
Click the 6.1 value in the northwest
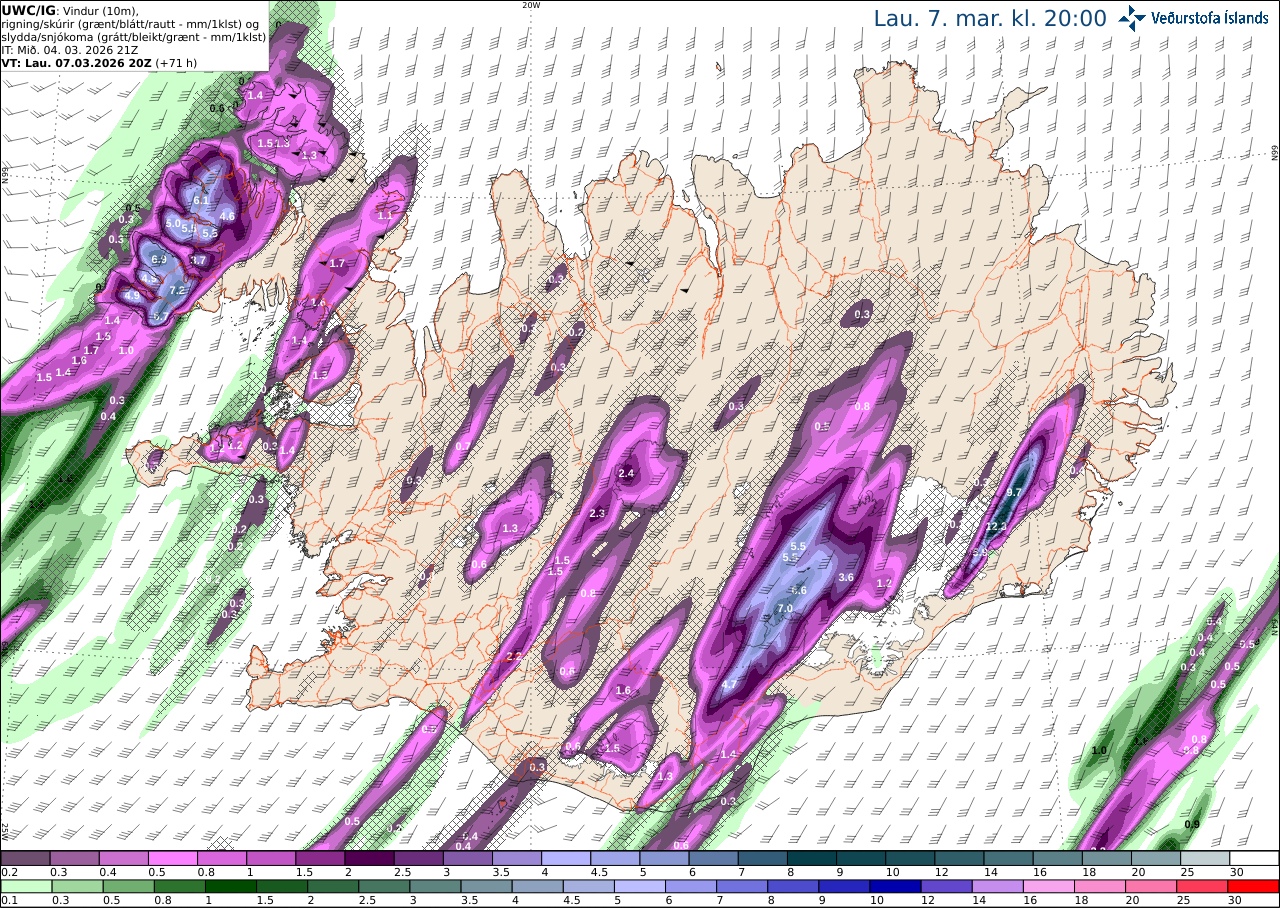point(200,201)
